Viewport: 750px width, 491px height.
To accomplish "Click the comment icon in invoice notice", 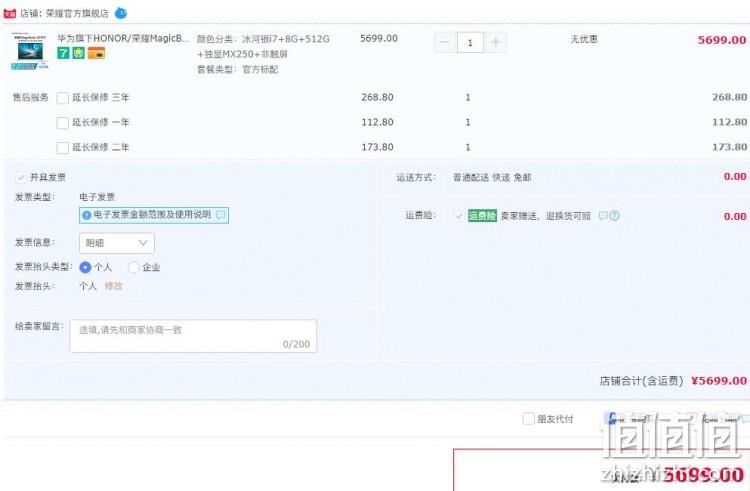I will (221, 215).
